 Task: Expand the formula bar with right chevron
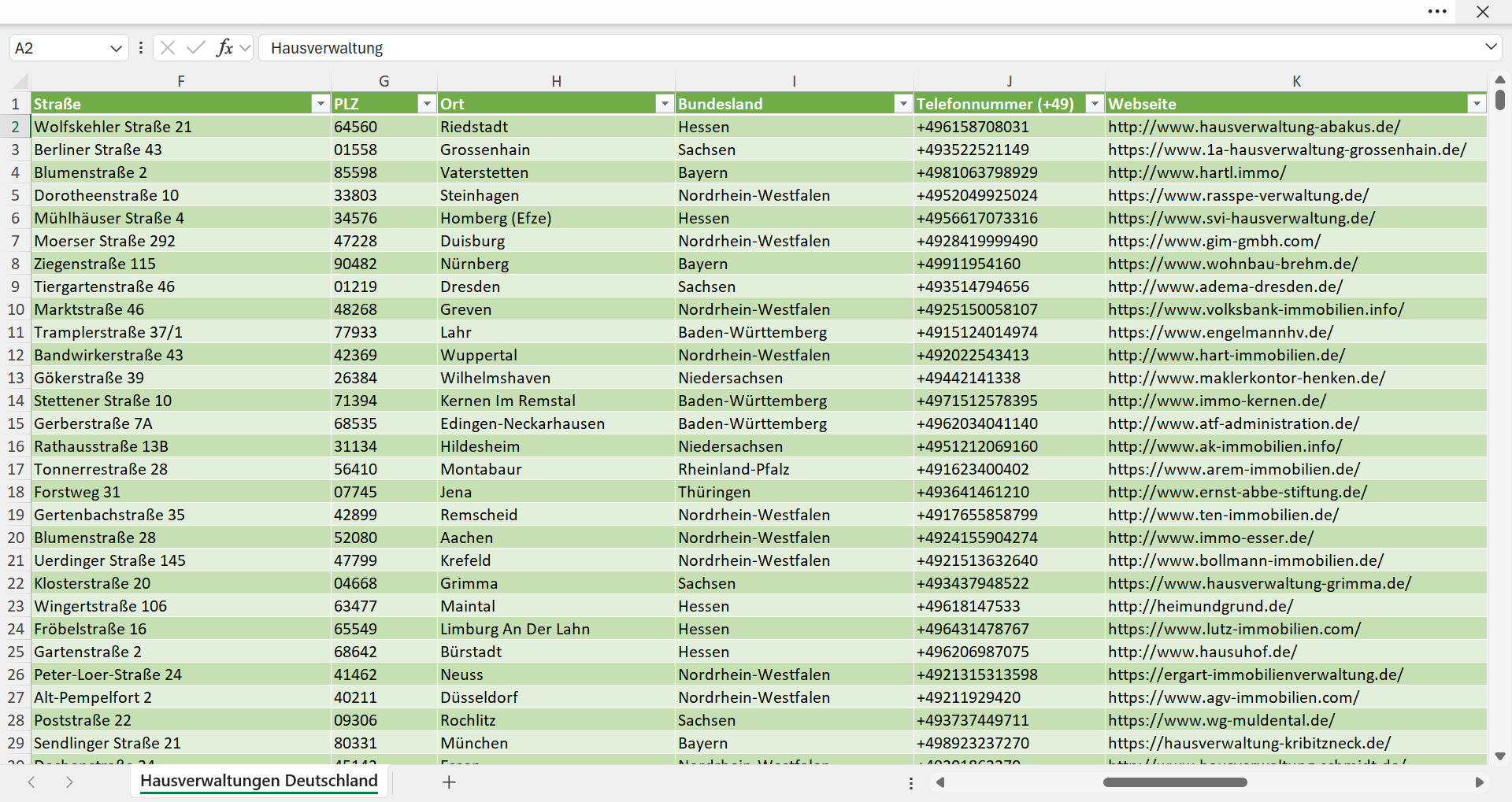[x=1491, y=47]
